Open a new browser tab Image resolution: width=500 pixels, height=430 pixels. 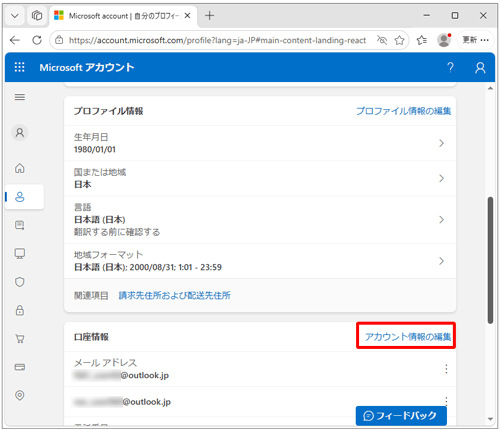pyautogui.click(x=209, y=16)
